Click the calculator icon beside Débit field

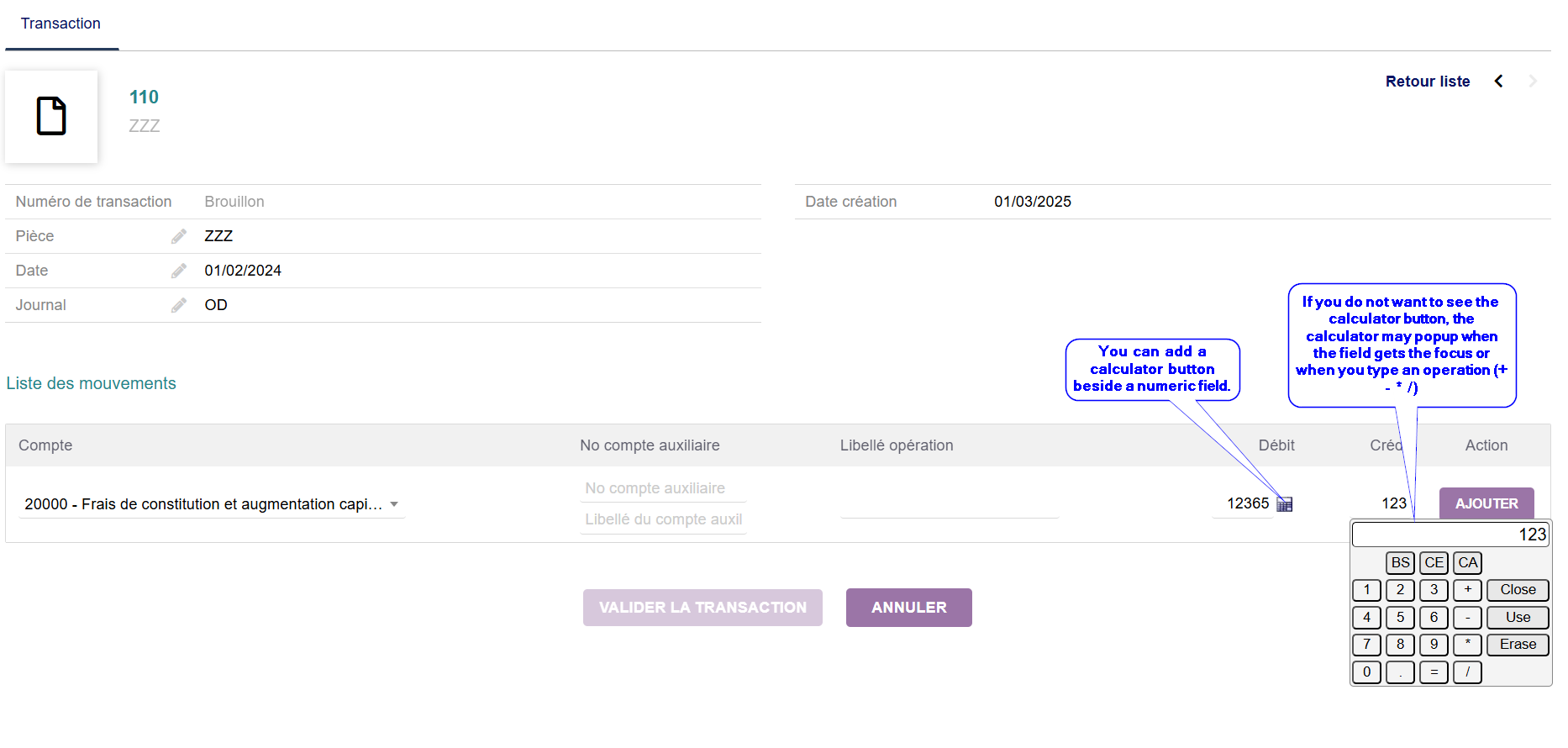pos(1284,504)
